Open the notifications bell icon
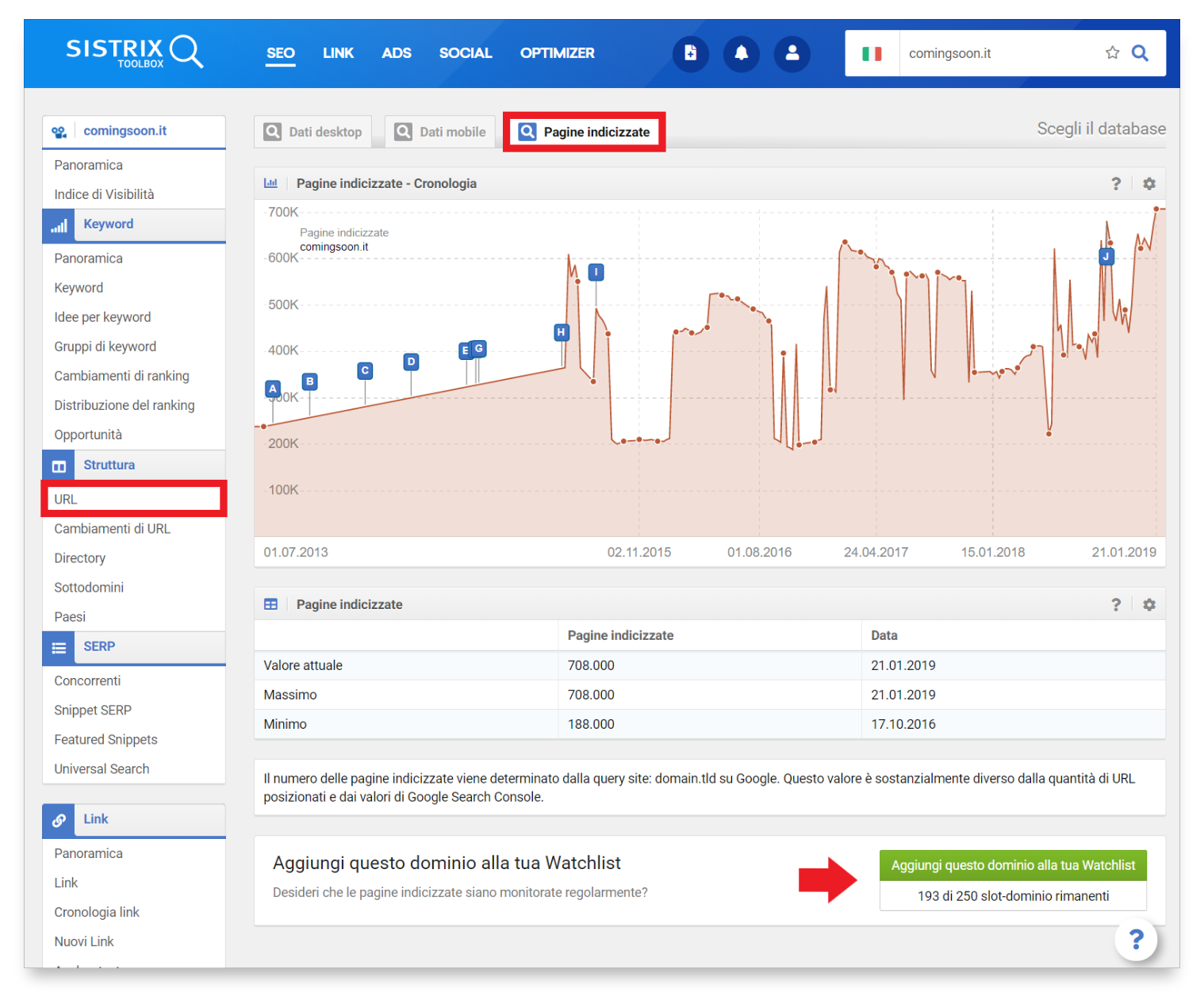Image resolution: width=1204 pixels, height=996 pixels. [741, 53]
